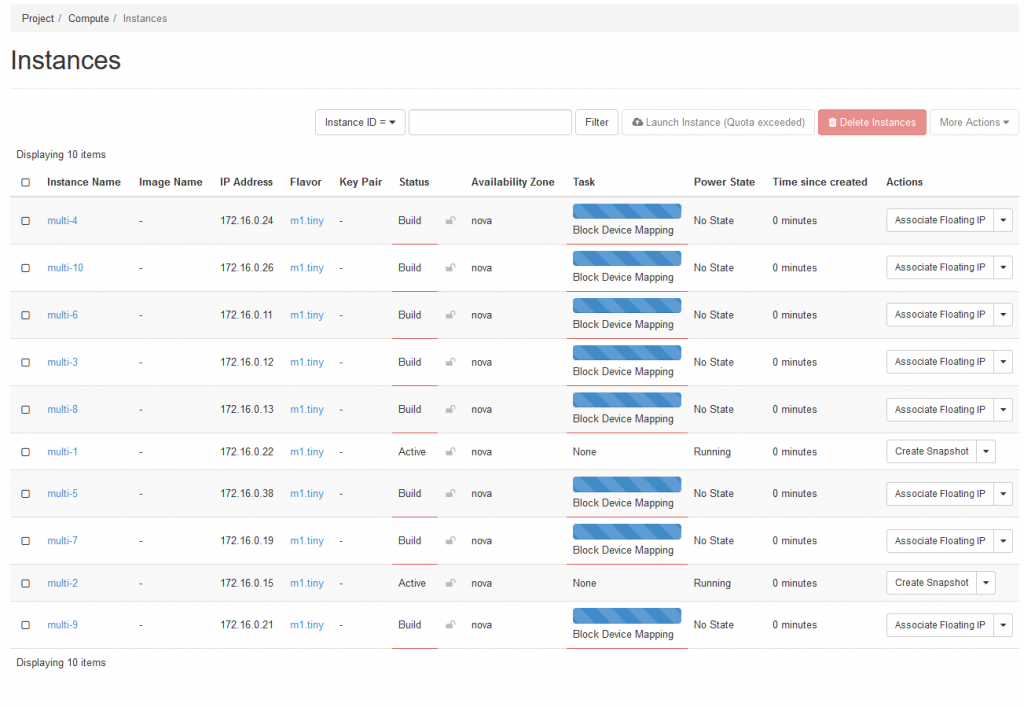Click the lock icon in multi-2 row
This screenshot has height=707, width=1024.
[x=451, y=583]
